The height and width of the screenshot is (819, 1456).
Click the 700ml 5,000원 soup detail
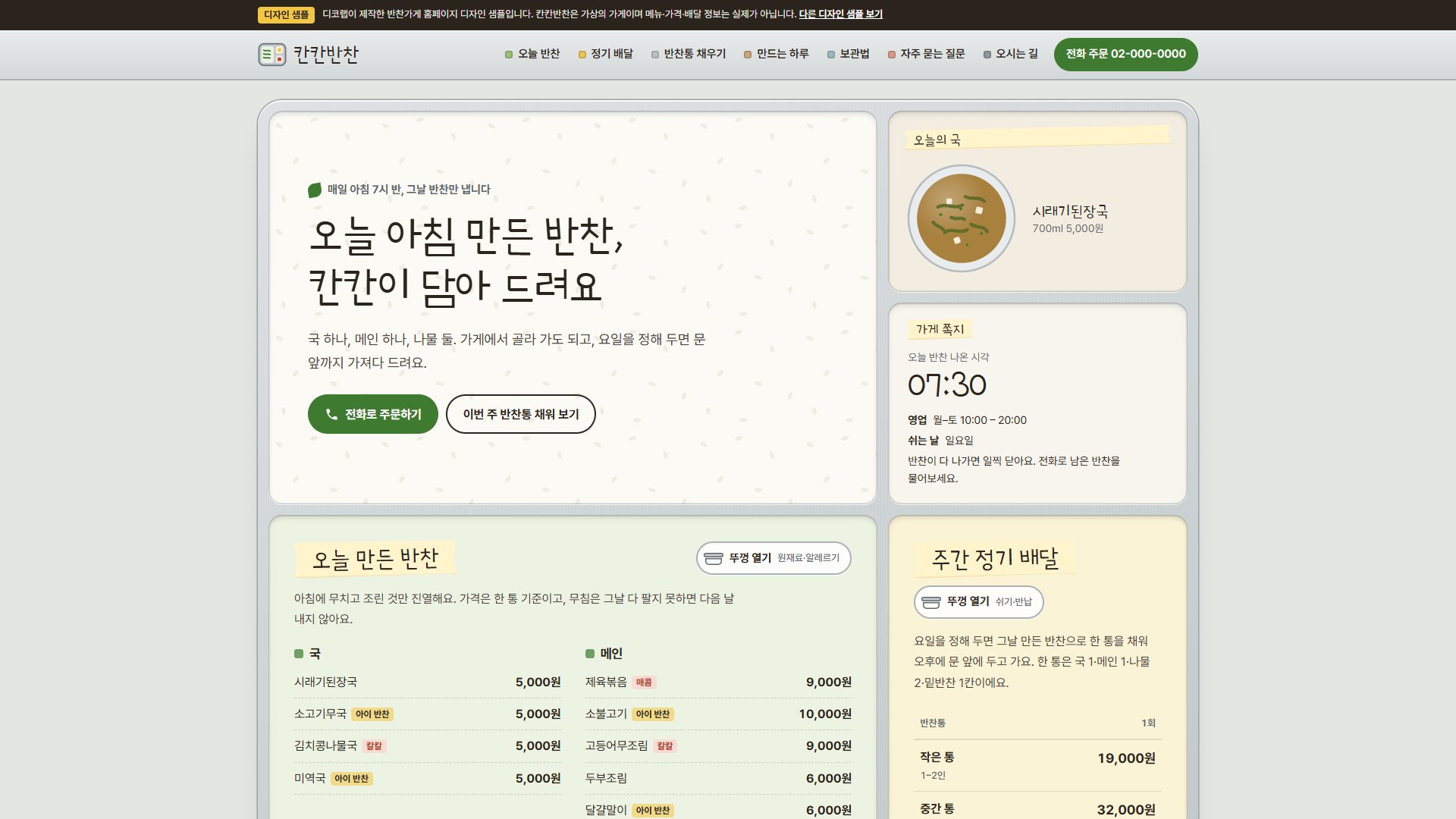(1068, 228)
